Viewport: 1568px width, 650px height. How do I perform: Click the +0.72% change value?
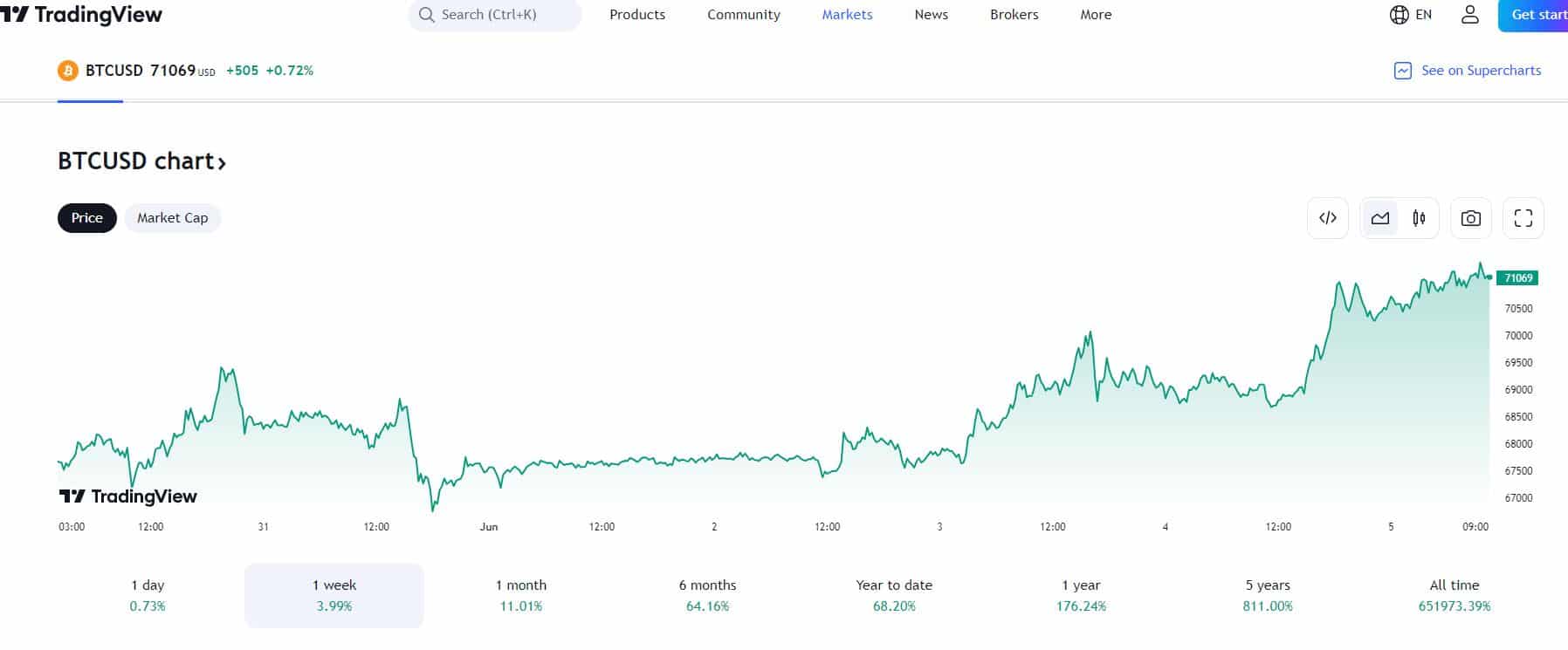(x=290, y=71)
